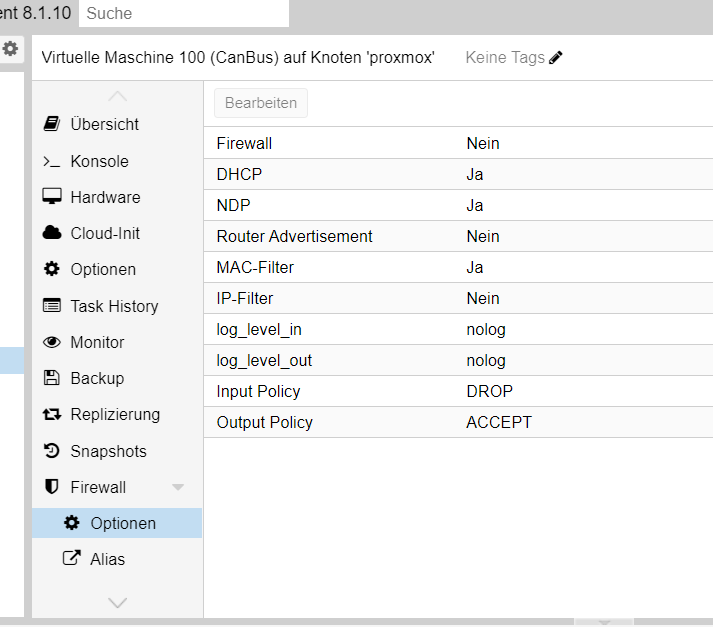Open the Konsole terminal icon
Image resolution: width=713 pixels, height=627 pixels.
tap(51, 161)
